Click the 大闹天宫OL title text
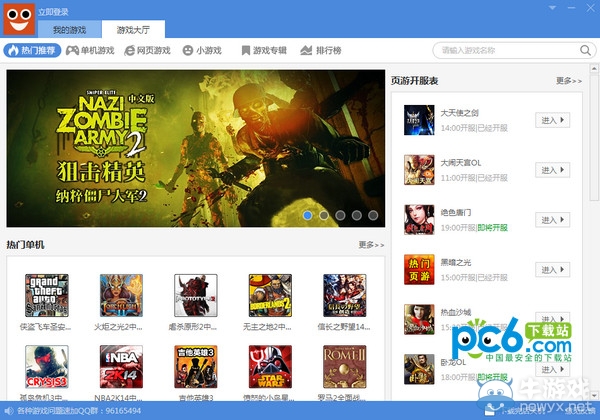Image resolution: width=600 pixels, height=420 pixels. (x=461, y=163)
